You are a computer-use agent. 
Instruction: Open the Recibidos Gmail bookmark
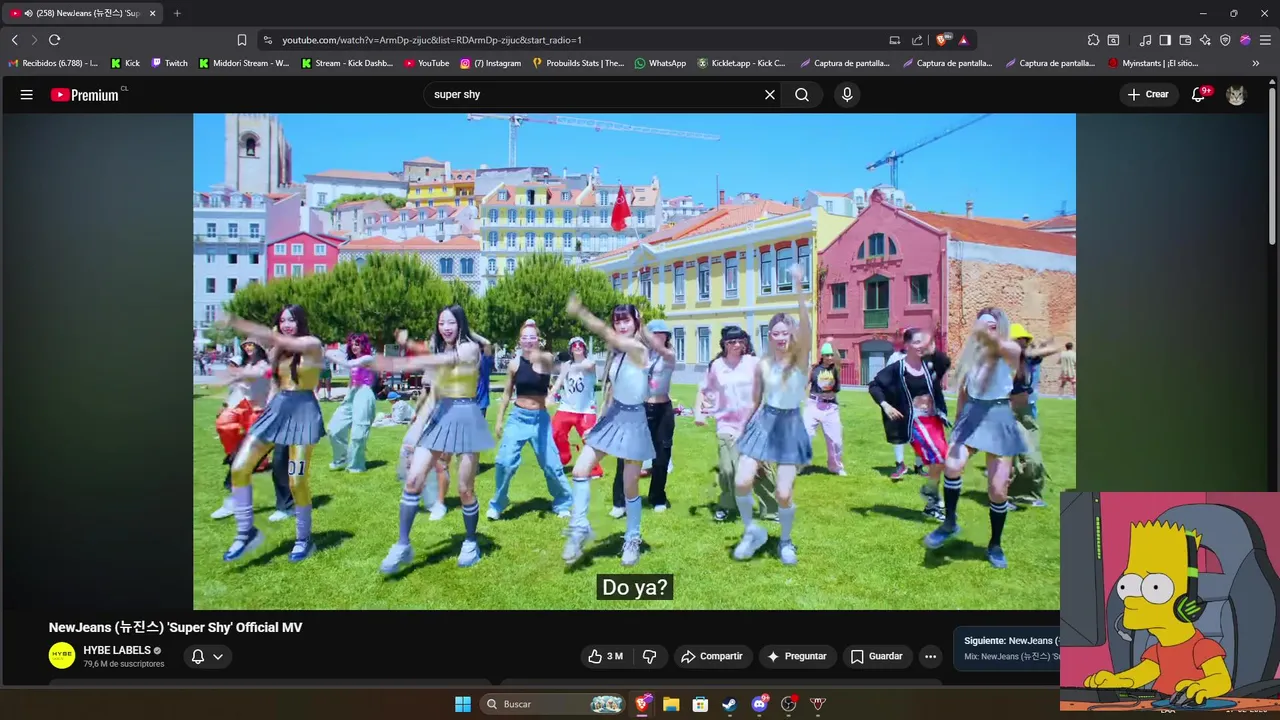coord(54,63)
